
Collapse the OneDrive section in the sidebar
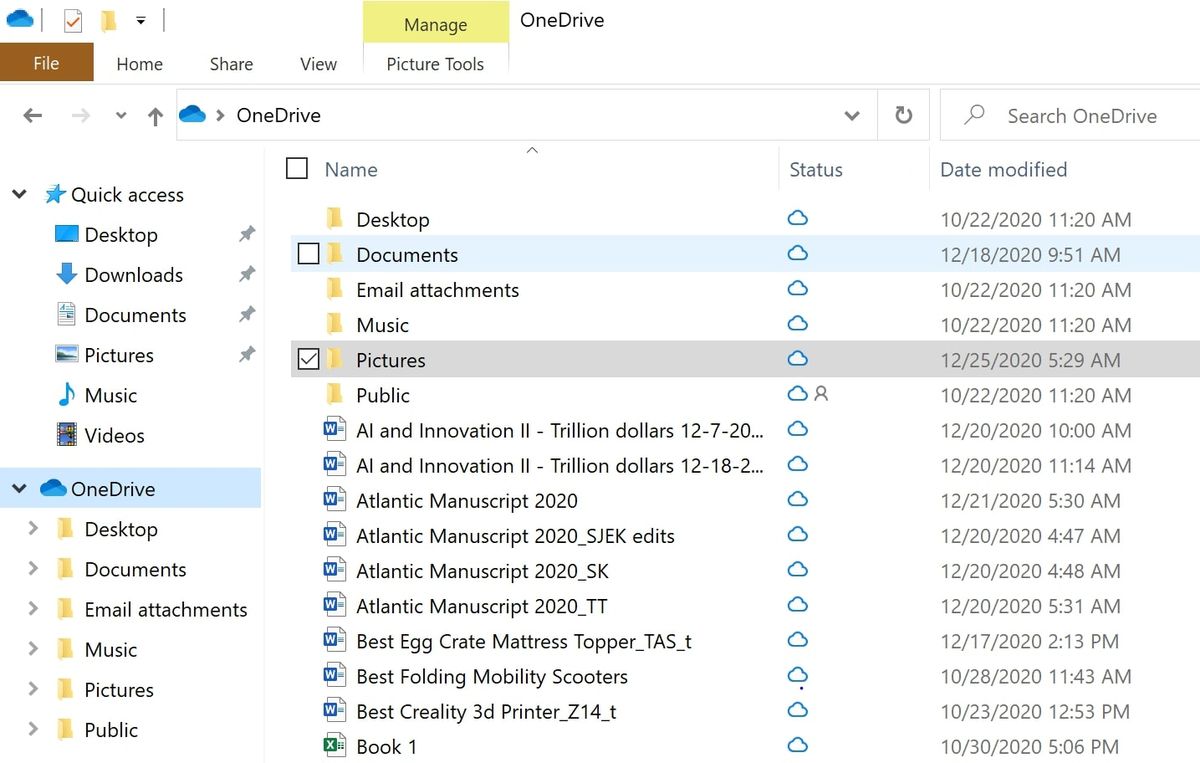pos(17,489)
